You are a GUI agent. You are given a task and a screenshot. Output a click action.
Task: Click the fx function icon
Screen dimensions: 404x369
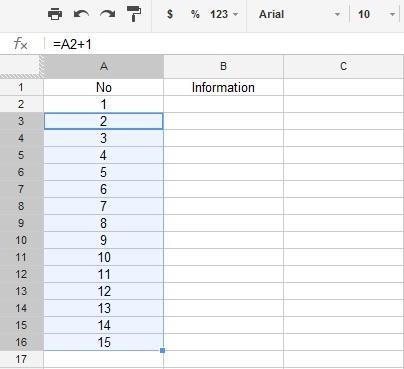click(x=21, y=44)
